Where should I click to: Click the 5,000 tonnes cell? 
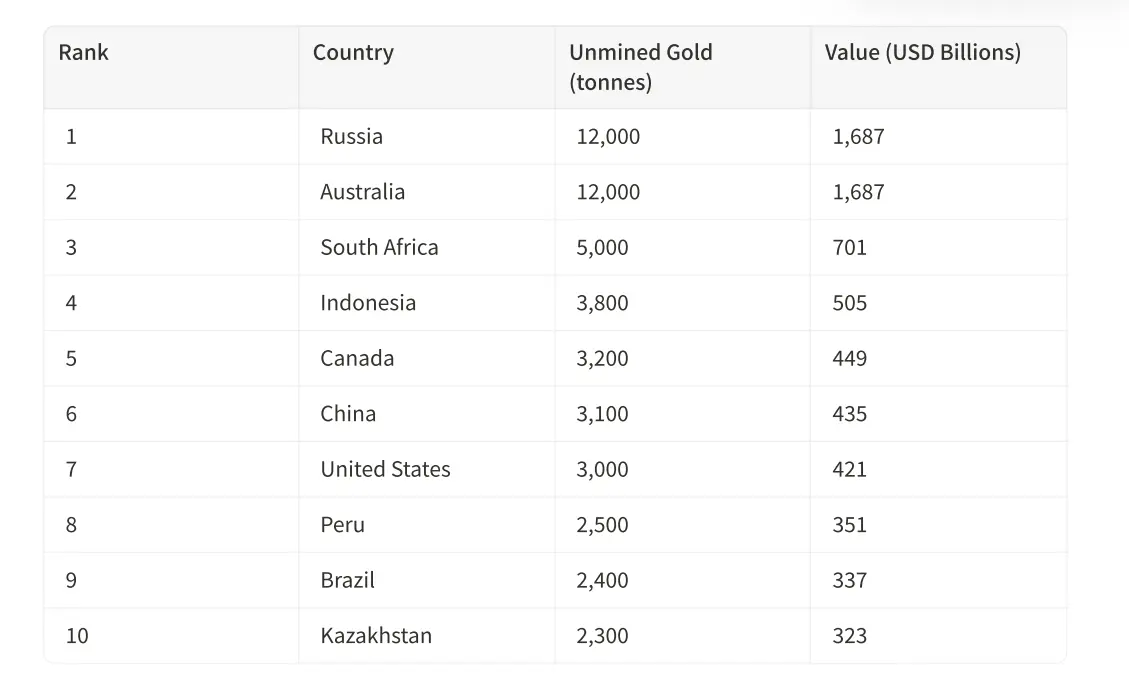point(602,248)
